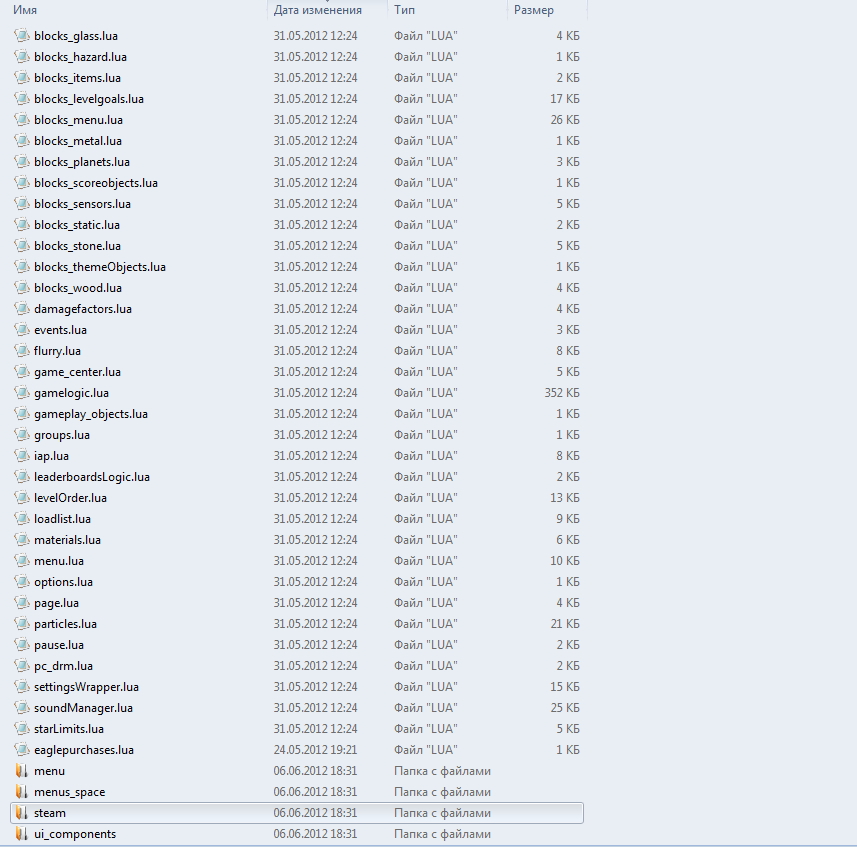
Task: Click the blocks_hazard.lua file icon
Action: click(21, 56)
